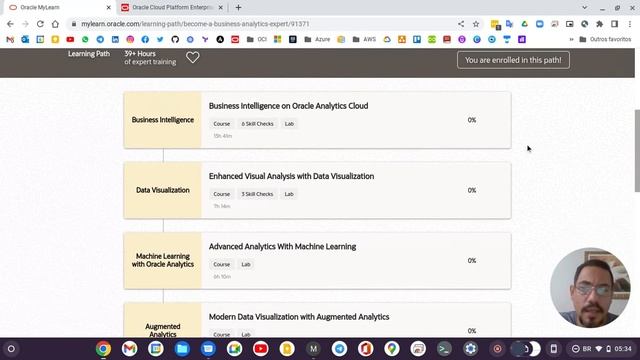Click the Lab tag in Business Intelligence card
Screen dimensions: 640x360
point(289,124)
